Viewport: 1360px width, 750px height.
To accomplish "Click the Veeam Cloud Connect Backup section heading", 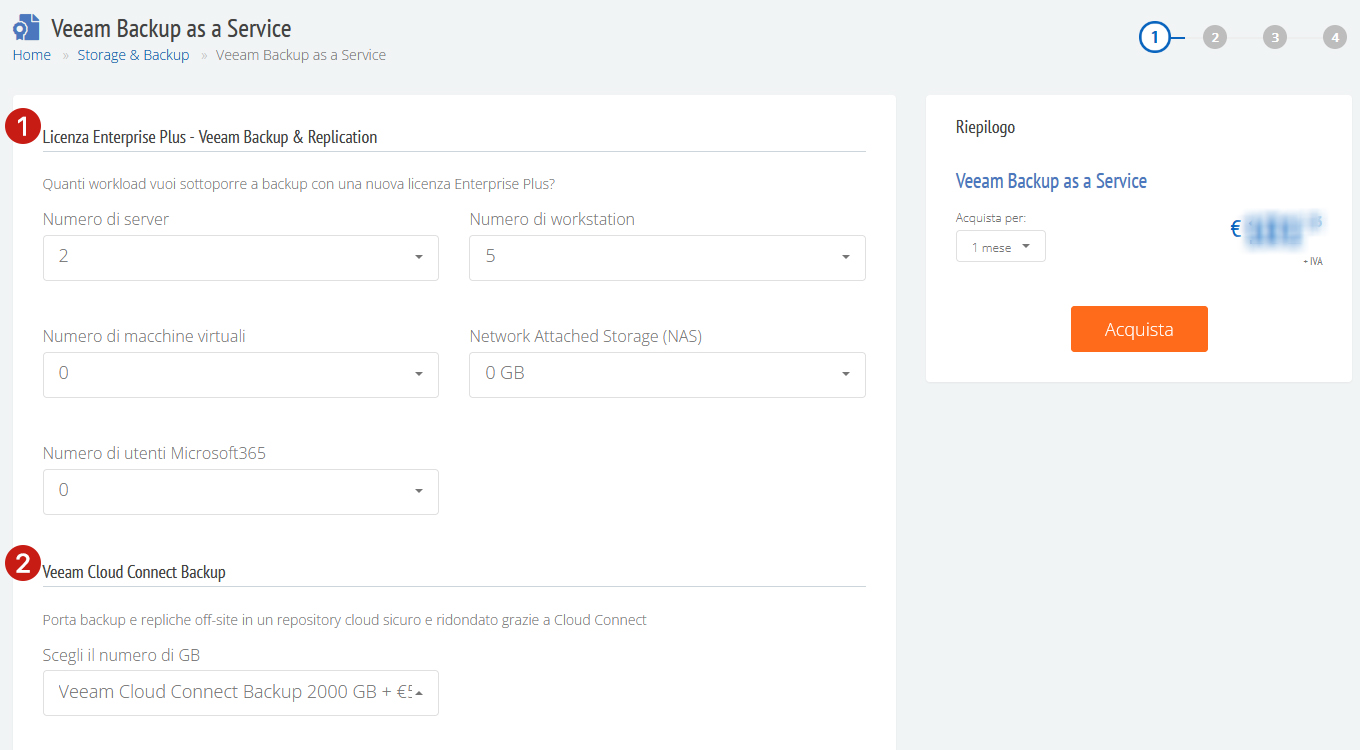I will [x=134, y=572].
